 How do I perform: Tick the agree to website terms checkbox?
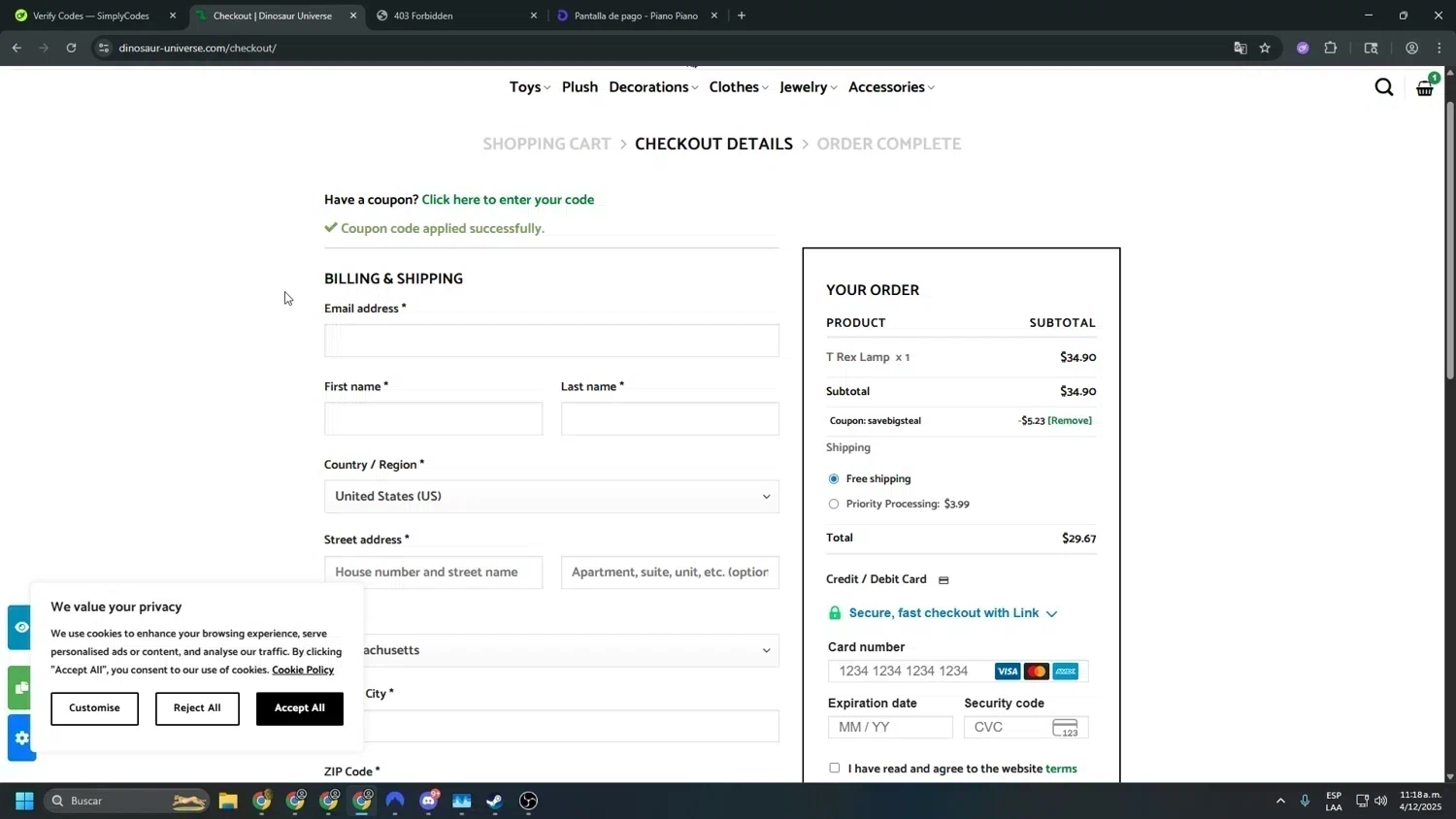pyautogui.click(x=835, y=769)
